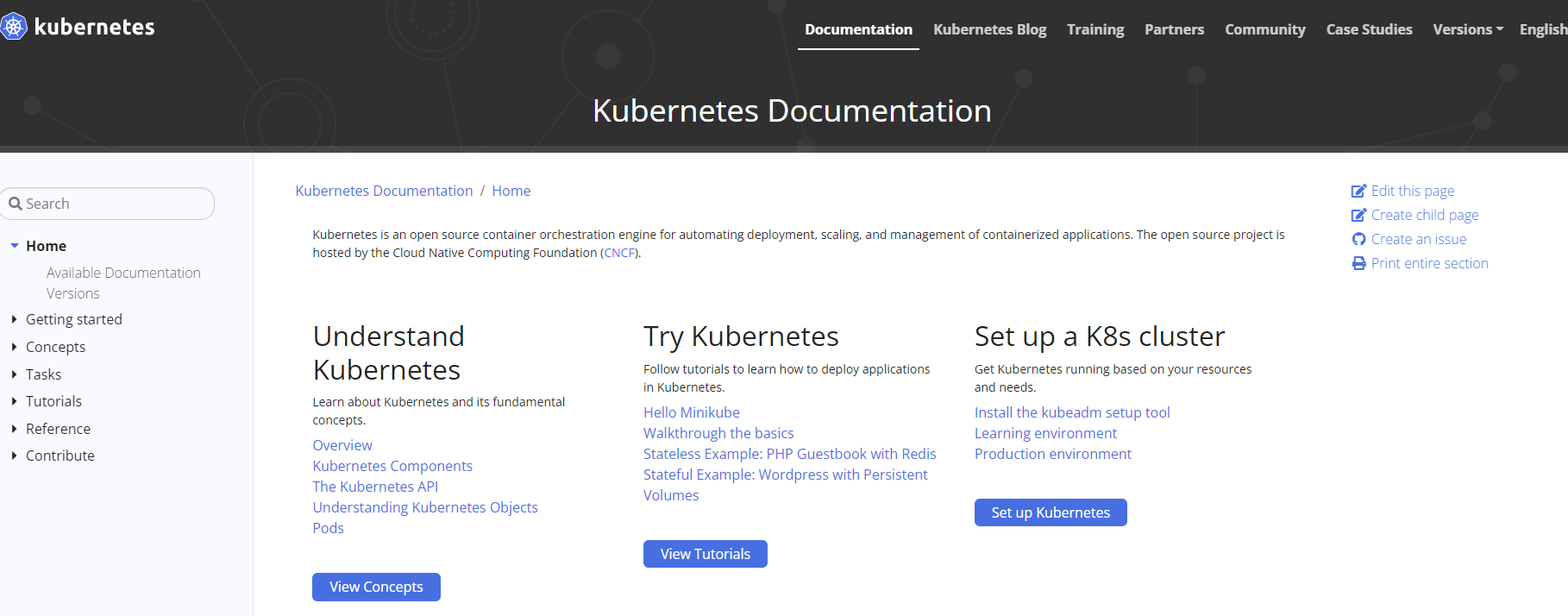This screenshot has height=616, width=1568.
Task: Expand the Contribute section arrow
Action: [14, 456]
